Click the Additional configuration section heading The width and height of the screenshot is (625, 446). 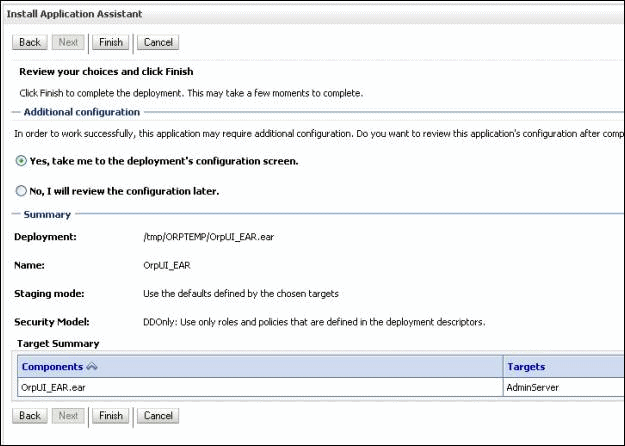pyautogui.click(x=82, y=112)
